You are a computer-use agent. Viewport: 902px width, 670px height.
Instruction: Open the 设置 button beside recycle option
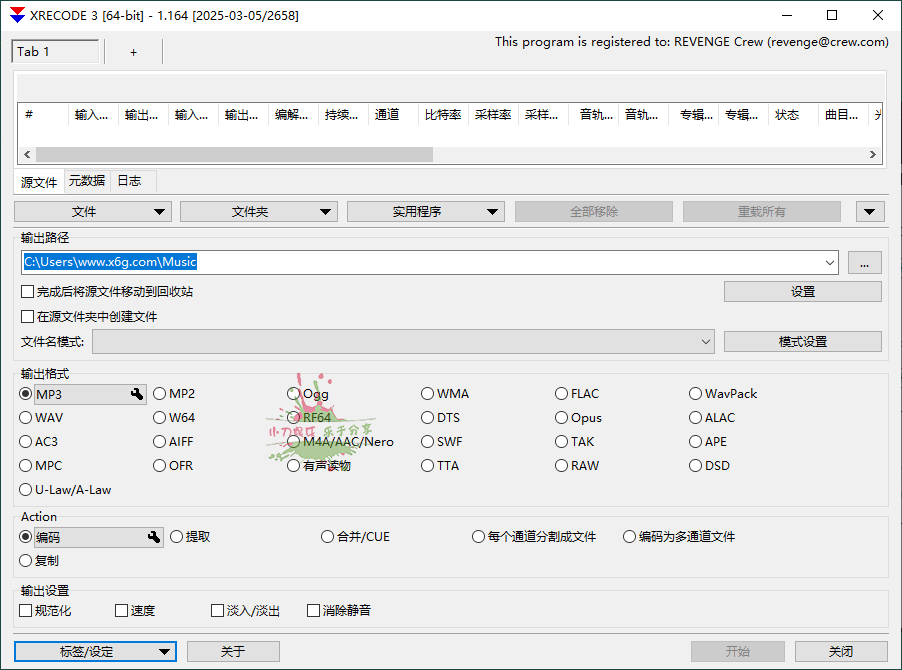(801, 291)
